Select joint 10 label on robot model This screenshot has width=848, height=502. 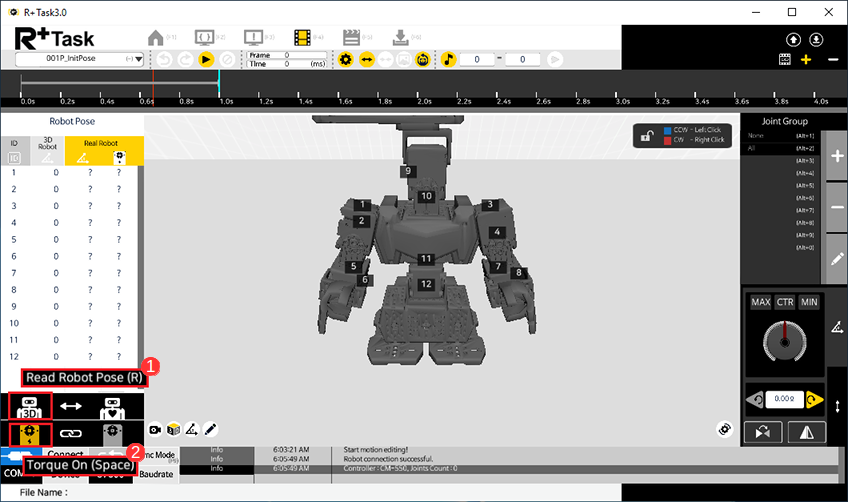[x=426, y=197]
